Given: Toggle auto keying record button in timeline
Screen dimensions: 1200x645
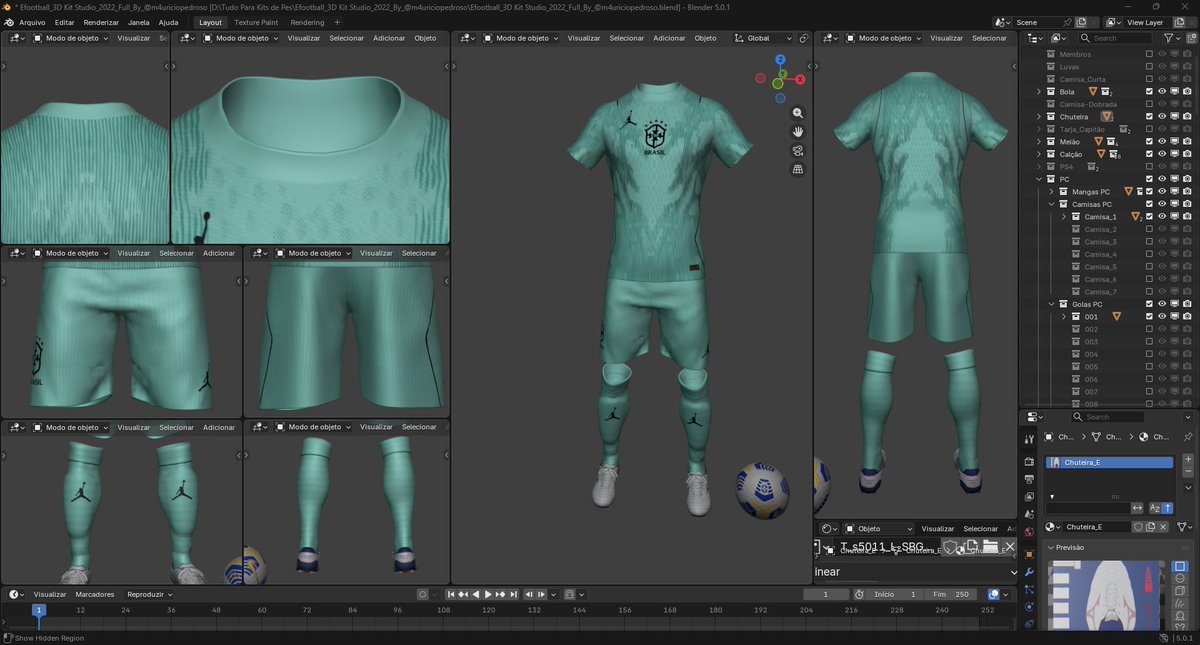Looking at the screenshot, I should tap(422, 594).
